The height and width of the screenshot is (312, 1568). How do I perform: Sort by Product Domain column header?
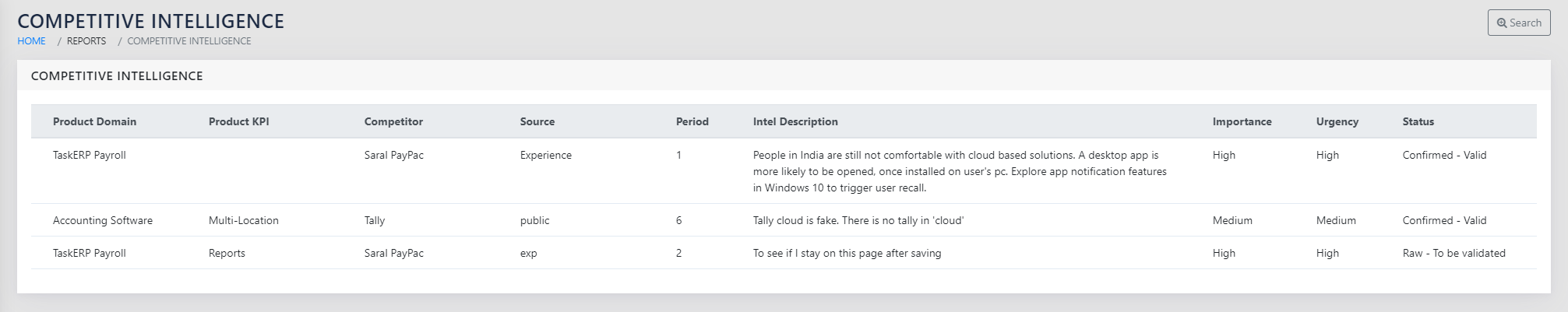pyautogui.click(x=94, y=122)
